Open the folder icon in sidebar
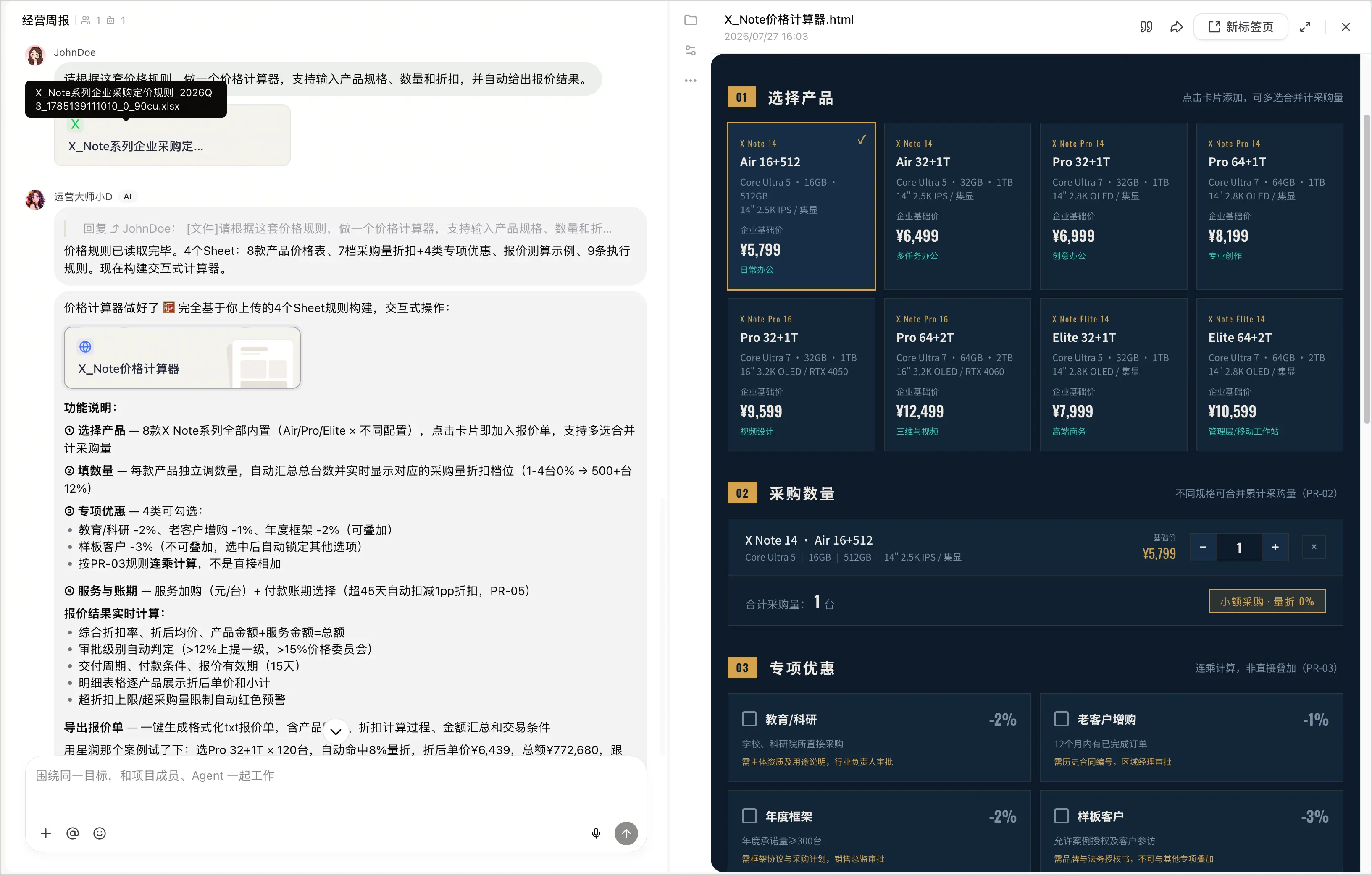The width and height of the screenshot is (1372, 875). pyautogui.click(x=690, y=20)
